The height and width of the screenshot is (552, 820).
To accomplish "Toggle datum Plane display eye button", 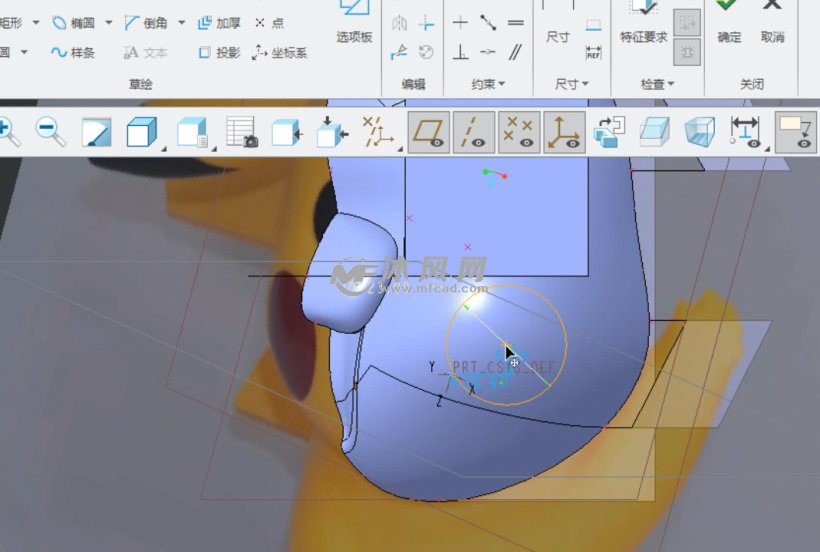I will click(429, 132).
